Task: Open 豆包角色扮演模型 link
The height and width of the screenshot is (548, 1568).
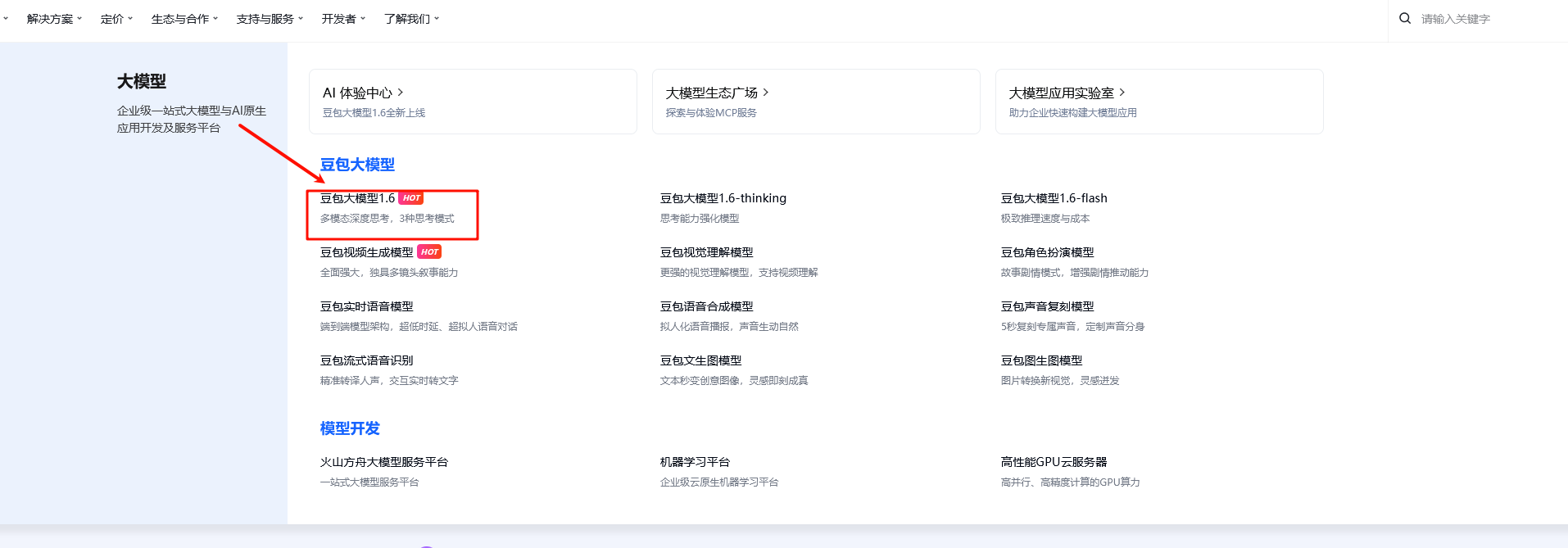Action: pos(1048,252)
